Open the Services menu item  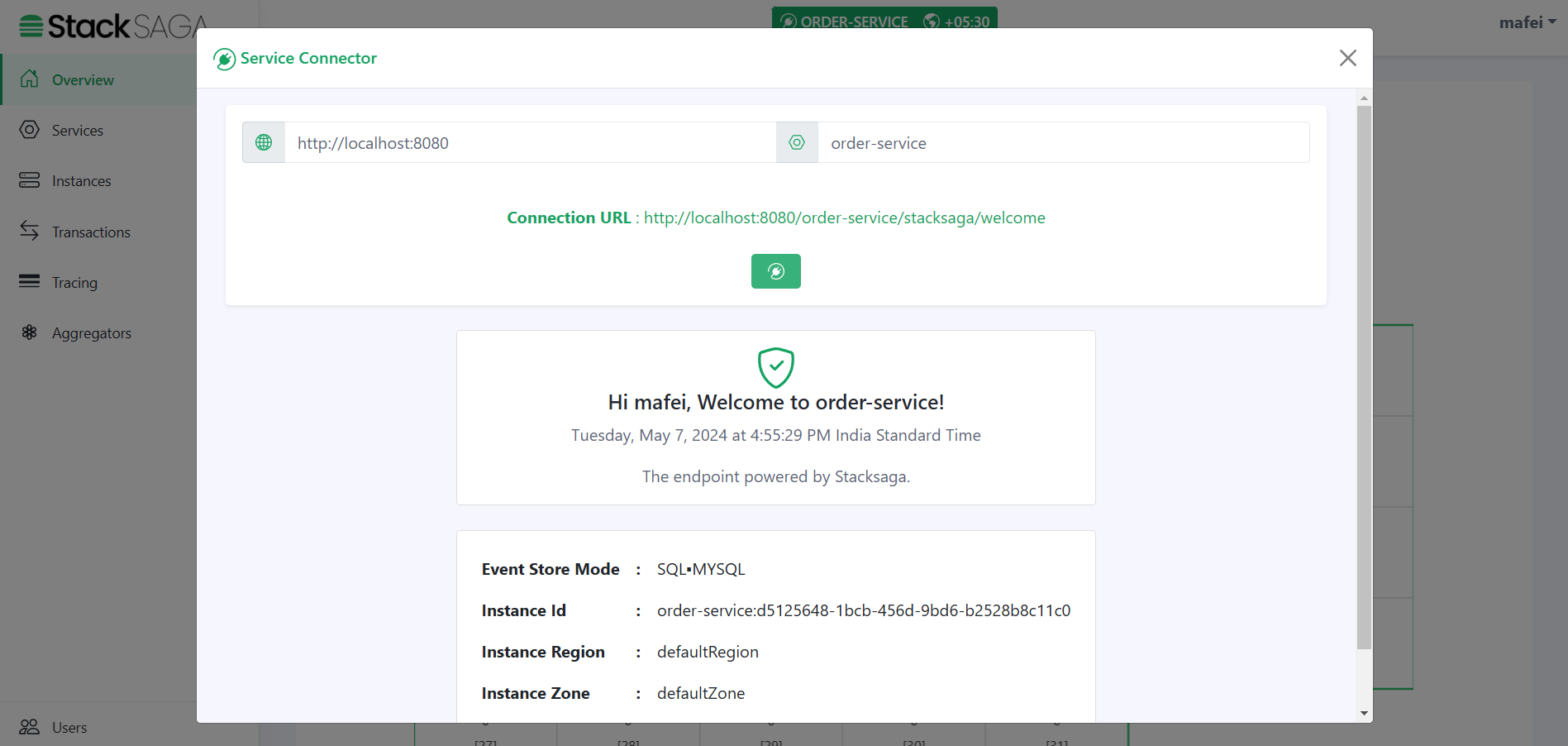98,130
